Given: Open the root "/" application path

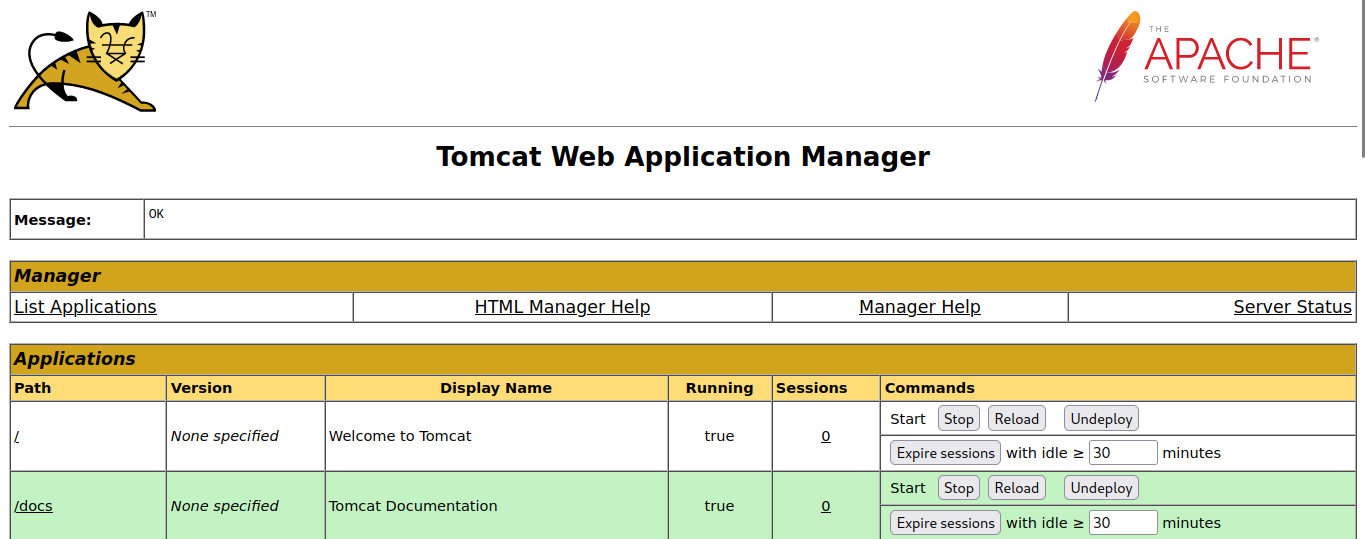Looking at the screenshot, I should (17, 436).
